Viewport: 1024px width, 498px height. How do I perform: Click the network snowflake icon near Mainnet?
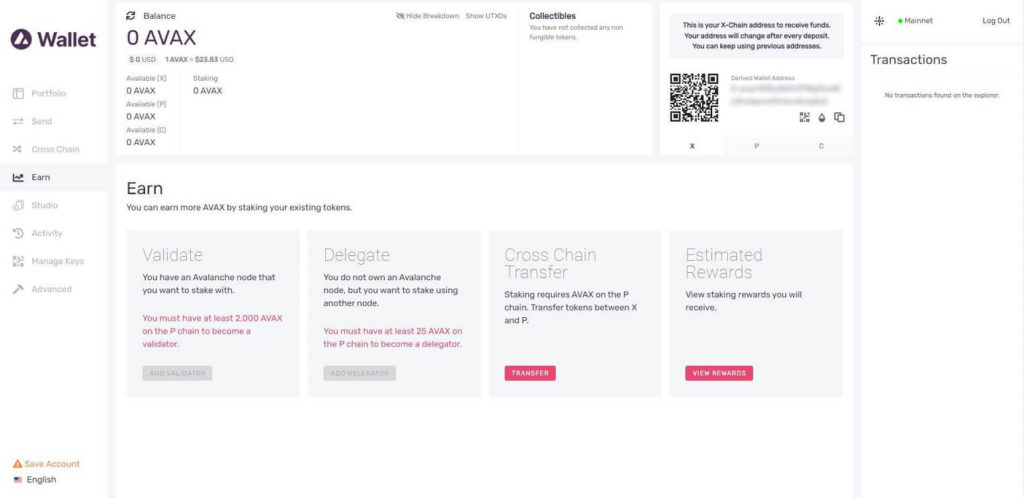[879, 21]
